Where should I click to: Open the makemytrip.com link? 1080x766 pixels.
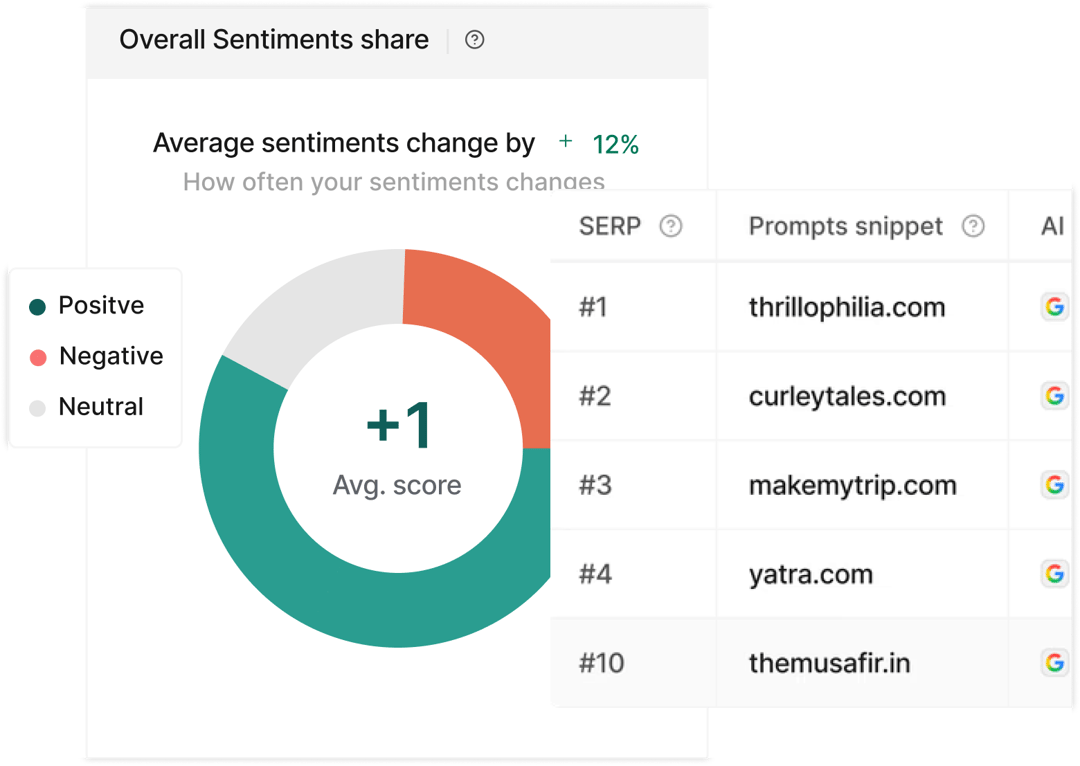click(853, 486)
